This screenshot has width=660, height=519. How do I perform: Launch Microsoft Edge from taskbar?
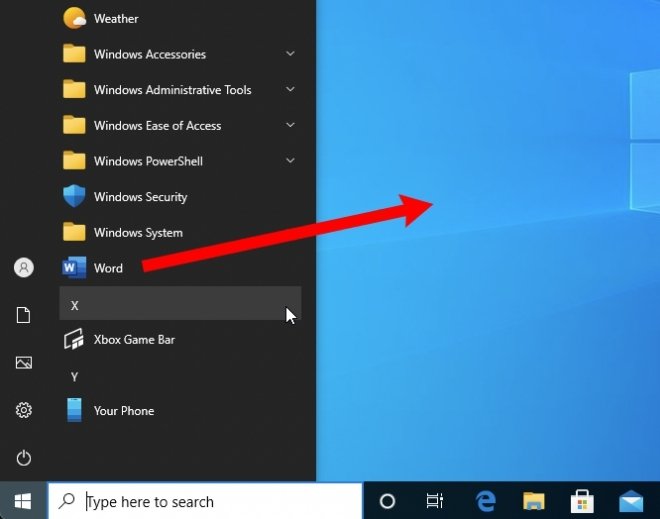coord(485,501)
